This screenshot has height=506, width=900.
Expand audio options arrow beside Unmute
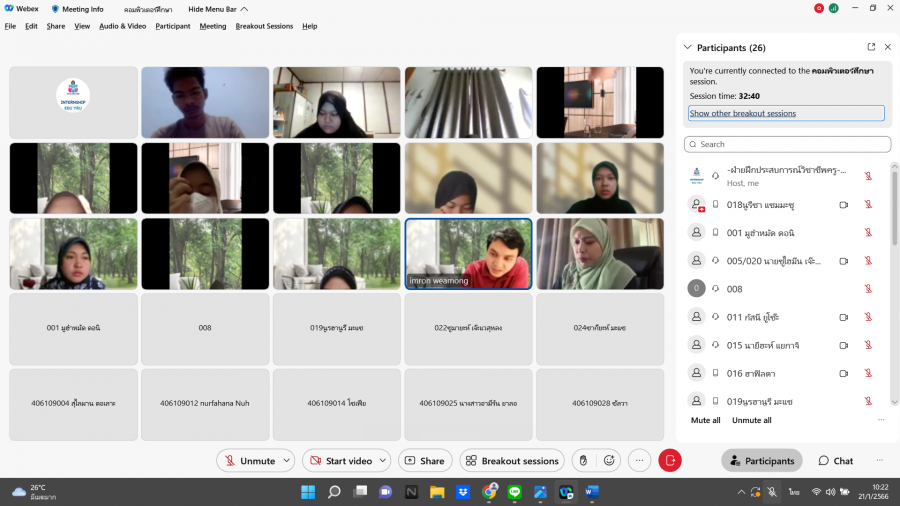click(x=286, y=461)
